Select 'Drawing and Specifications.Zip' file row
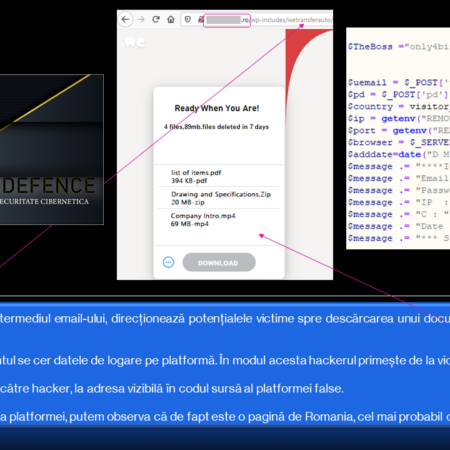Viewport: 450px width, 450px height. 219,198
